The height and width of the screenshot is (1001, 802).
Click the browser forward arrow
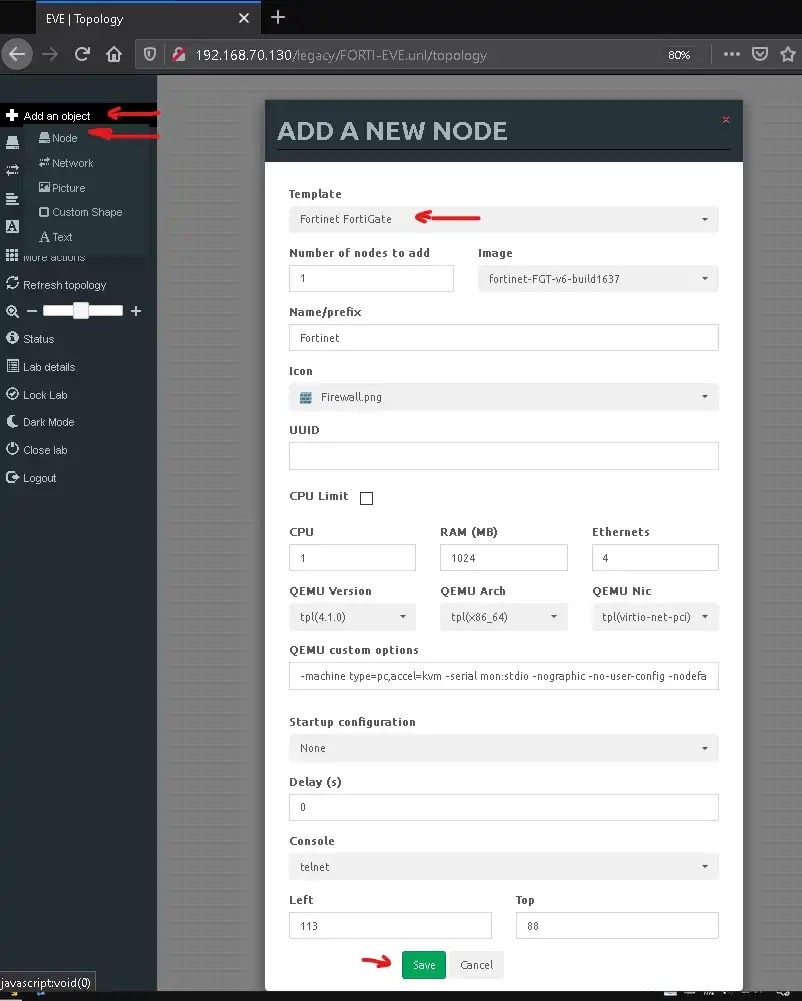point(50,54)
